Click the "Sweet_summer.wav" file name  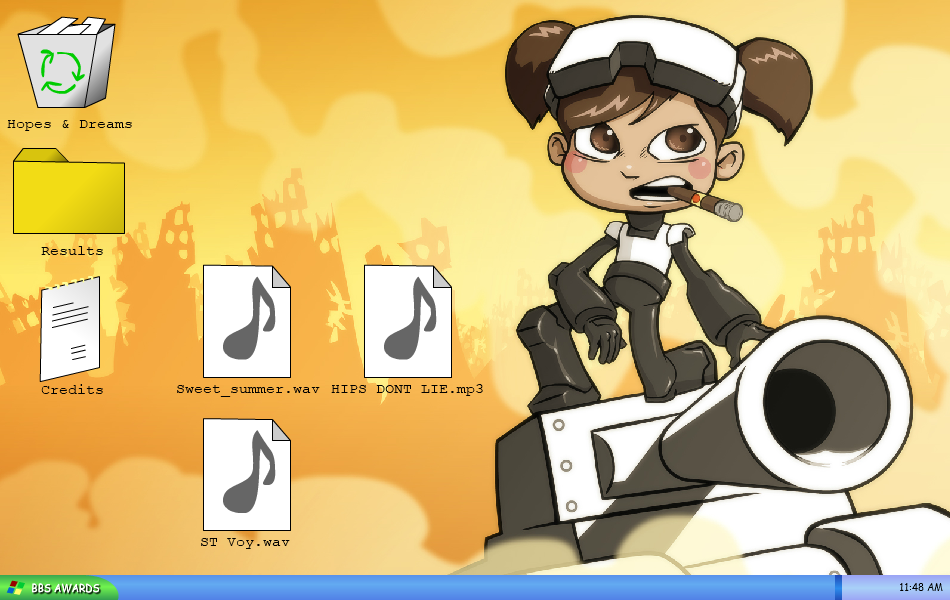(248, 389)
